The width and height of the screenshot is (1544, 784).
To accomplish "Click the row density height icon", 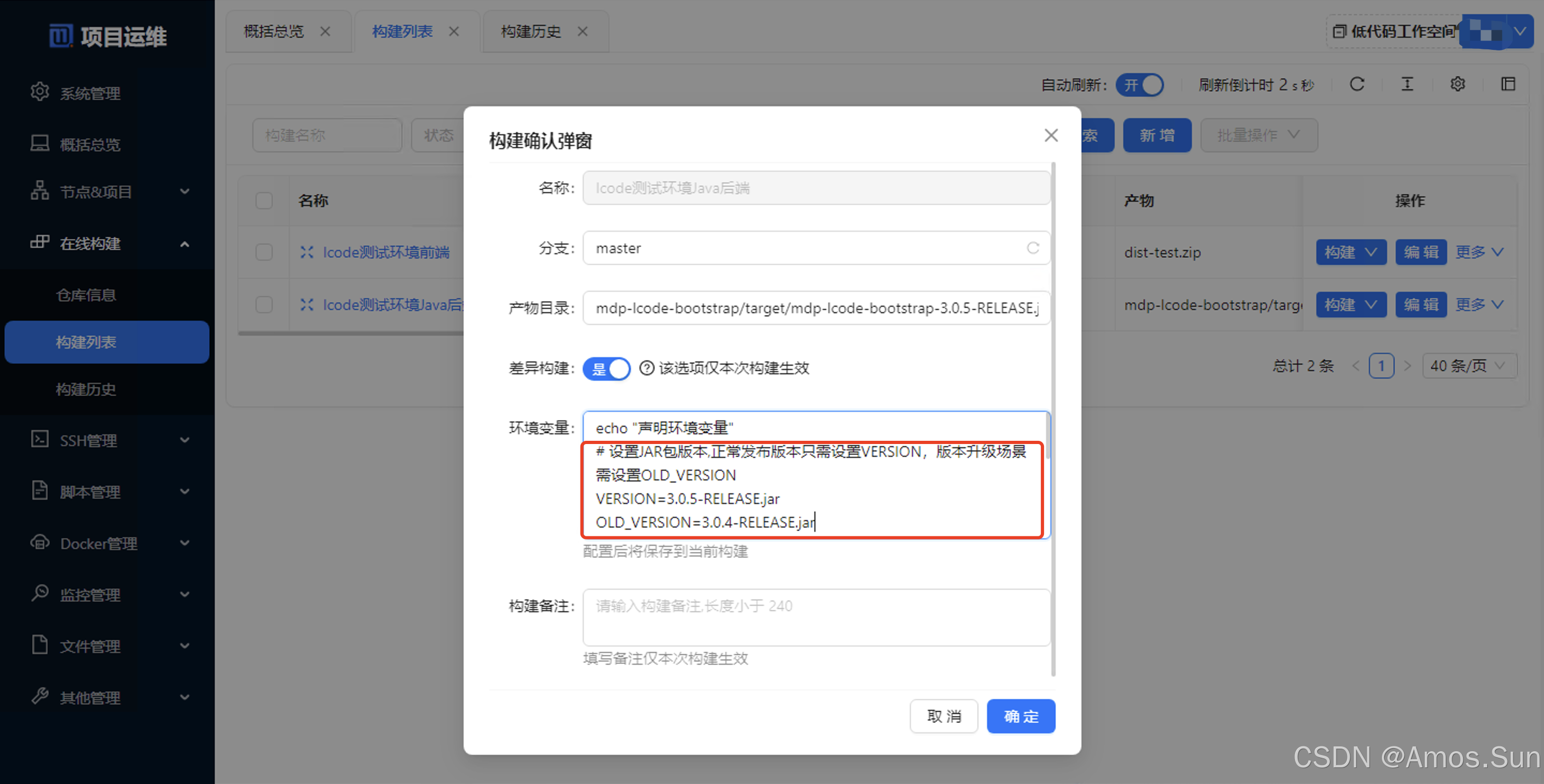I will 1407,84.
